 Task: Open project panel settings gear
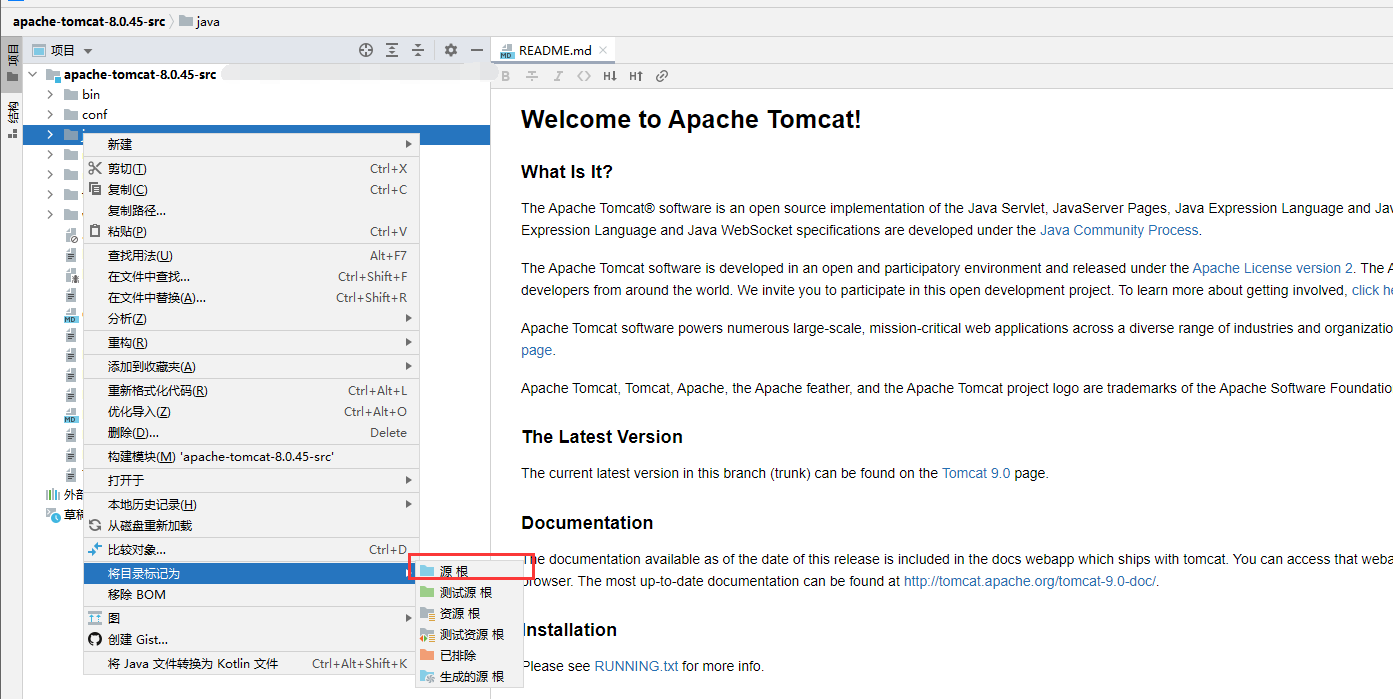click(451, 50)
